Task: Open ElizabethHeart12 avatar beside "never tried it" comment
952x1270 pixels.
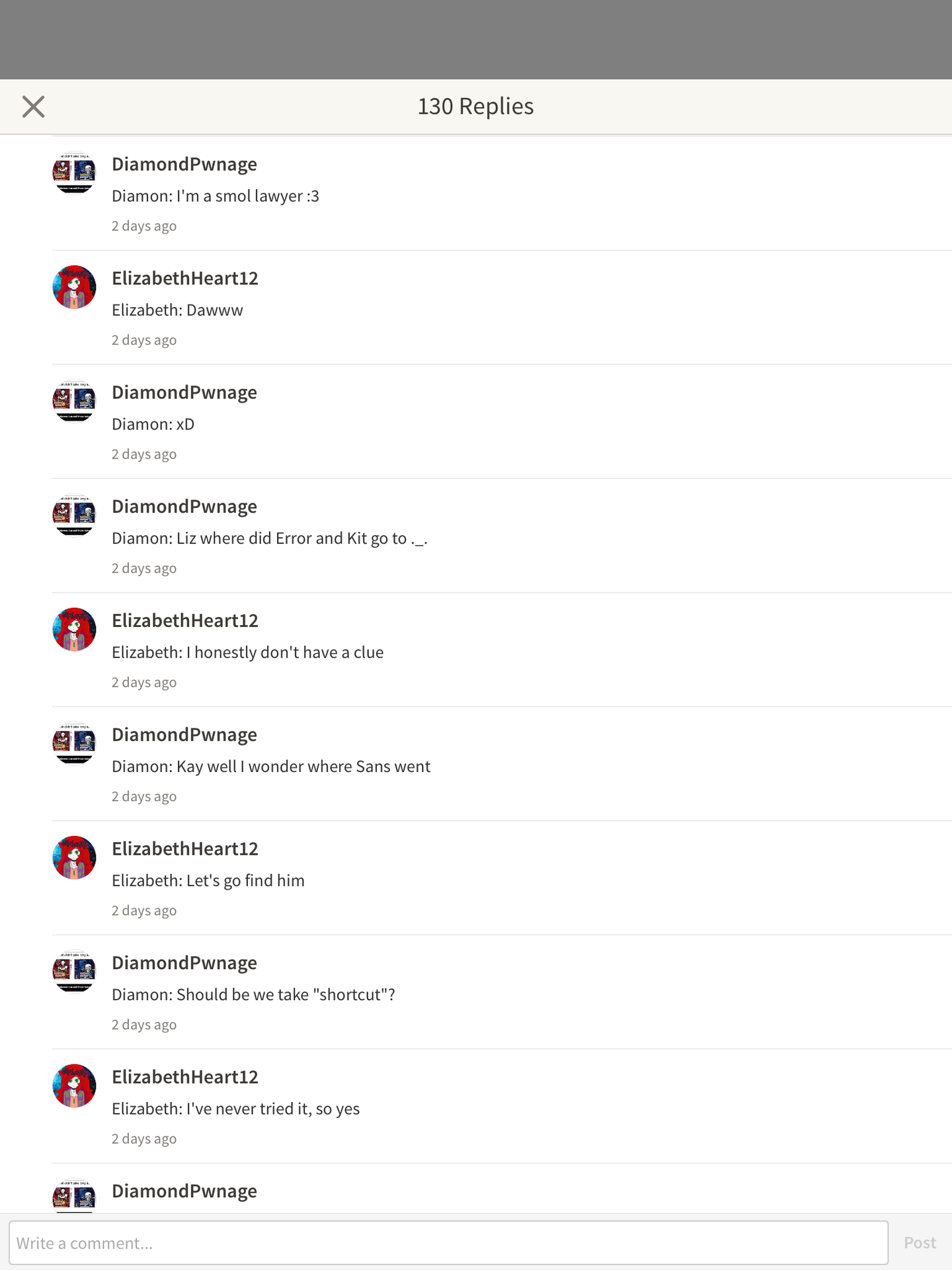Action: click(74, 1086)
